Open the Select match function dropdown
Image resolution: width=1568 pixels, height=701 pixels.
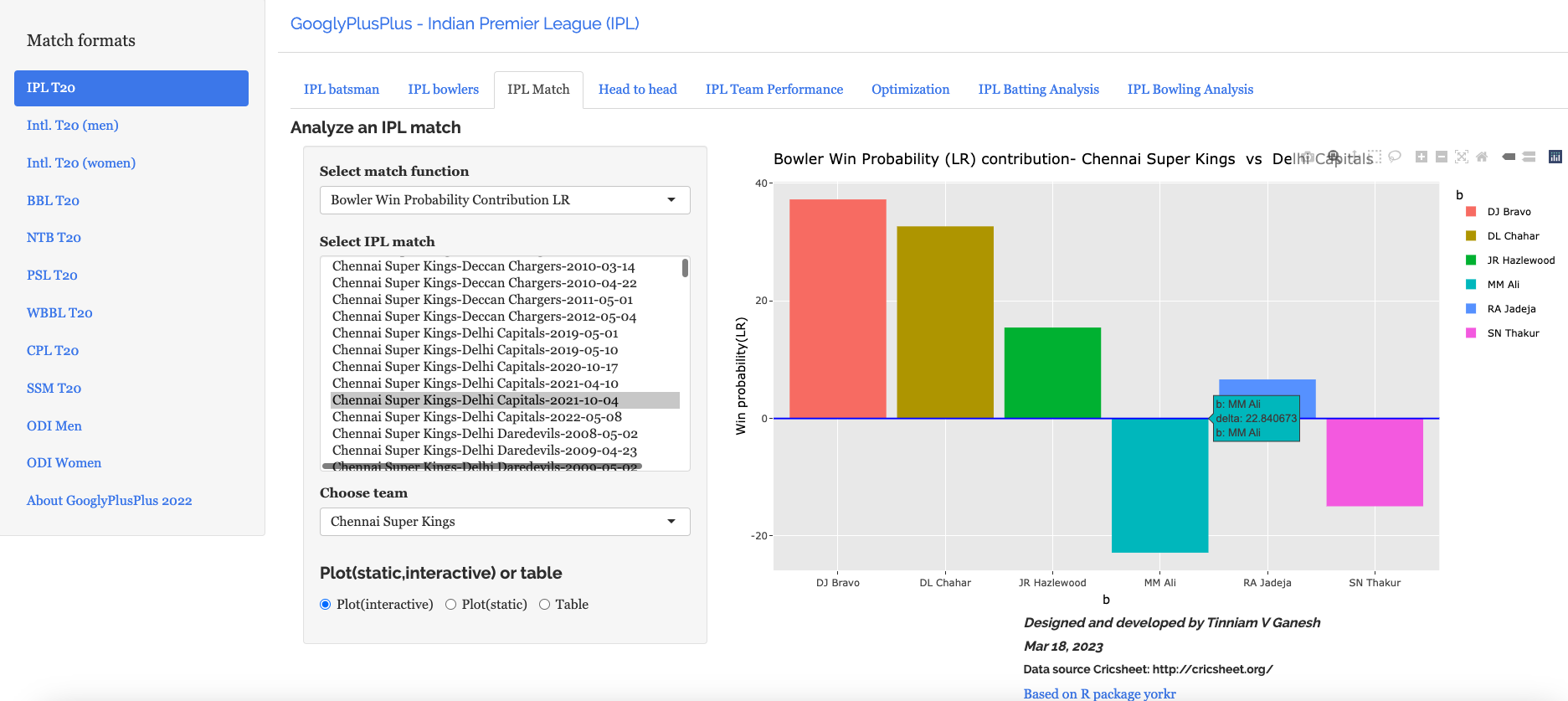point(505,200)
